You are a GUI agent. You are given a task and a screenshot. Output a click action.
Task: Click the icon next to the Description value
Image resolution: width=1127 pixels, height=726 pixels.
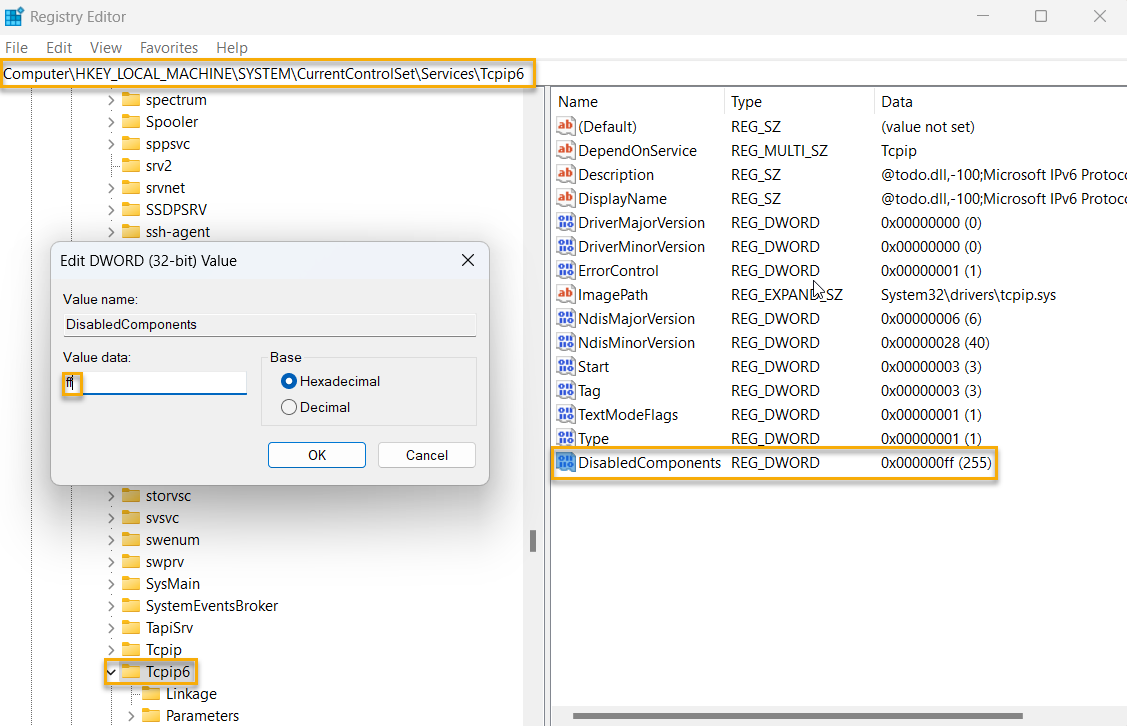pos(565,174)
